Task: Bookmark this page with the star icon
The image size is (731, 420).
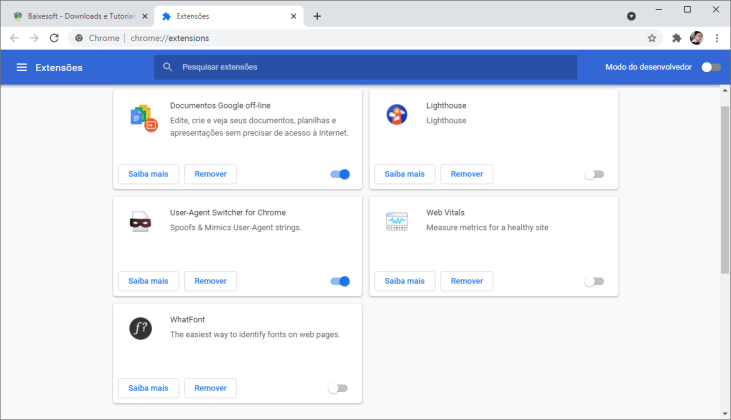Action: 652,38
